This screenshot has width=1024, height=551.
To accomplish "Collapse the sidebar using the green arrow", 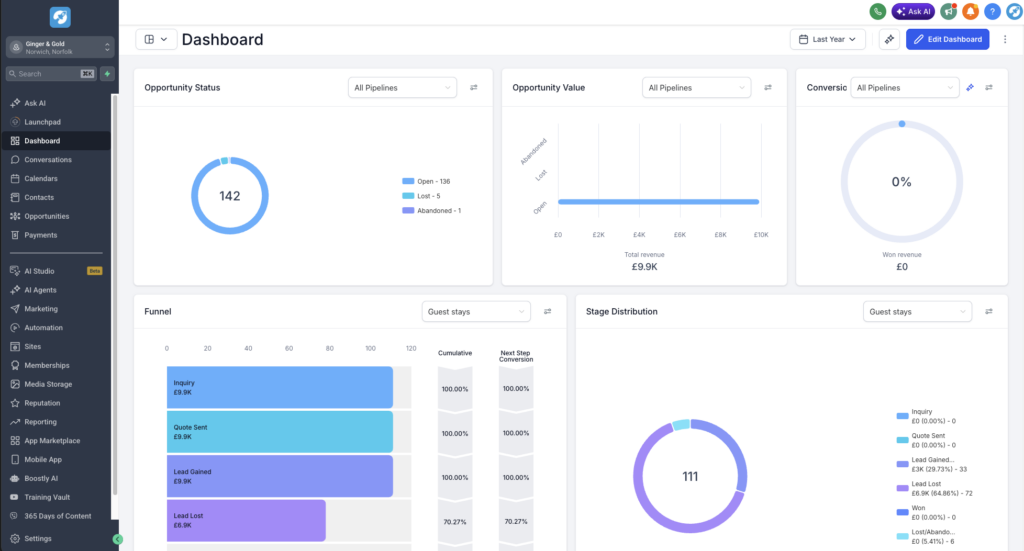I will click(118, 539).
